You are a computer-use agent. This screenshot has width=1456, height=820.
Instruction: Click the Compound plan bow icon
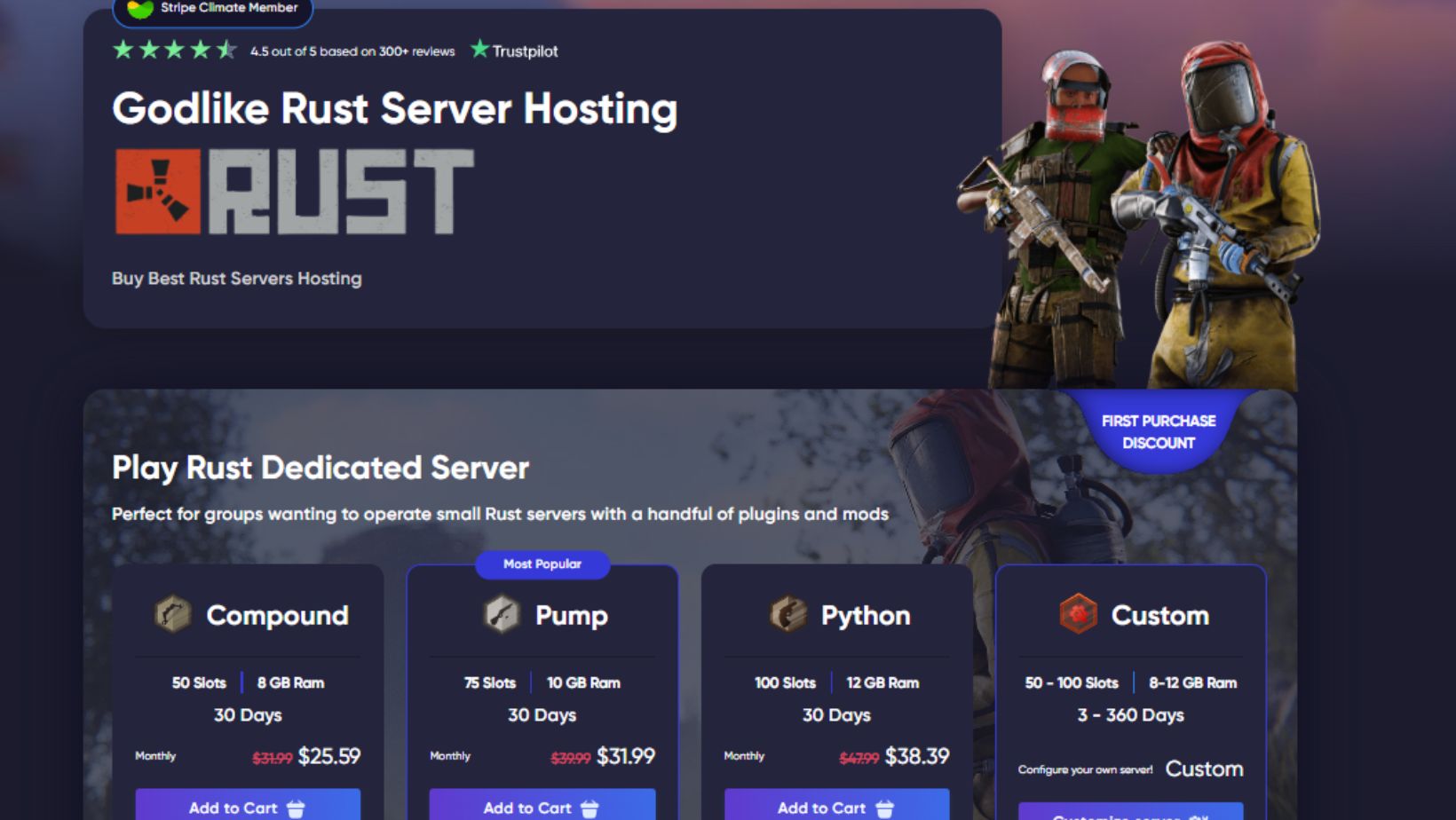[x=173, y=614]
